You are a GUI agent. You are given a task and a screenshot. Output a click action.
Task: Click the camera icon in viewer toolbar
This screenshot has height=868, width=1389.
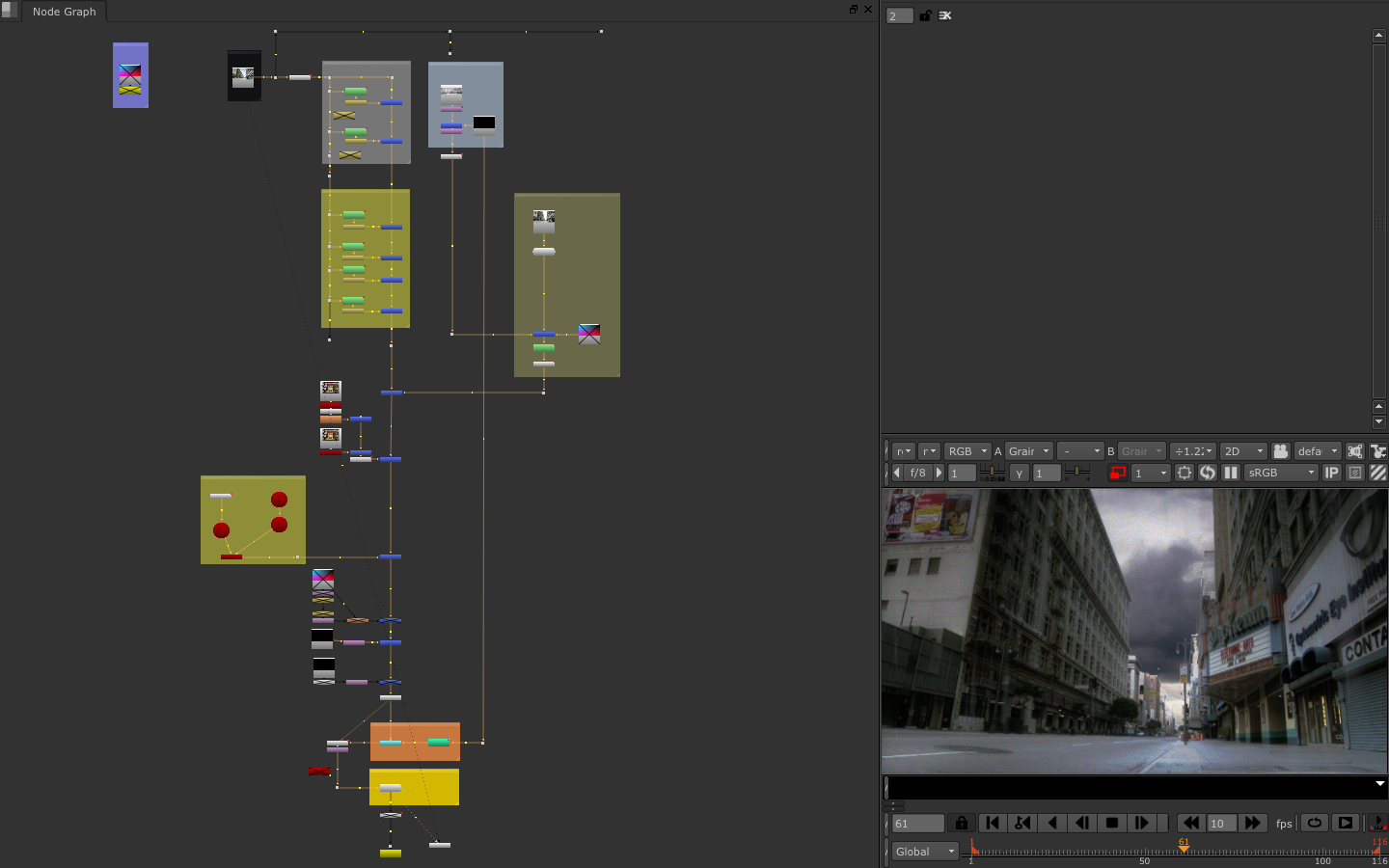click(1280, 451)
